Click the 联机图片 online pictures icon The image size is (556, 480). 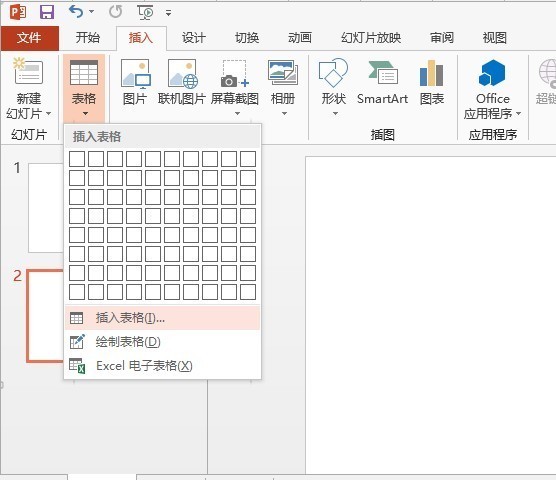click(x=182, y=73)
